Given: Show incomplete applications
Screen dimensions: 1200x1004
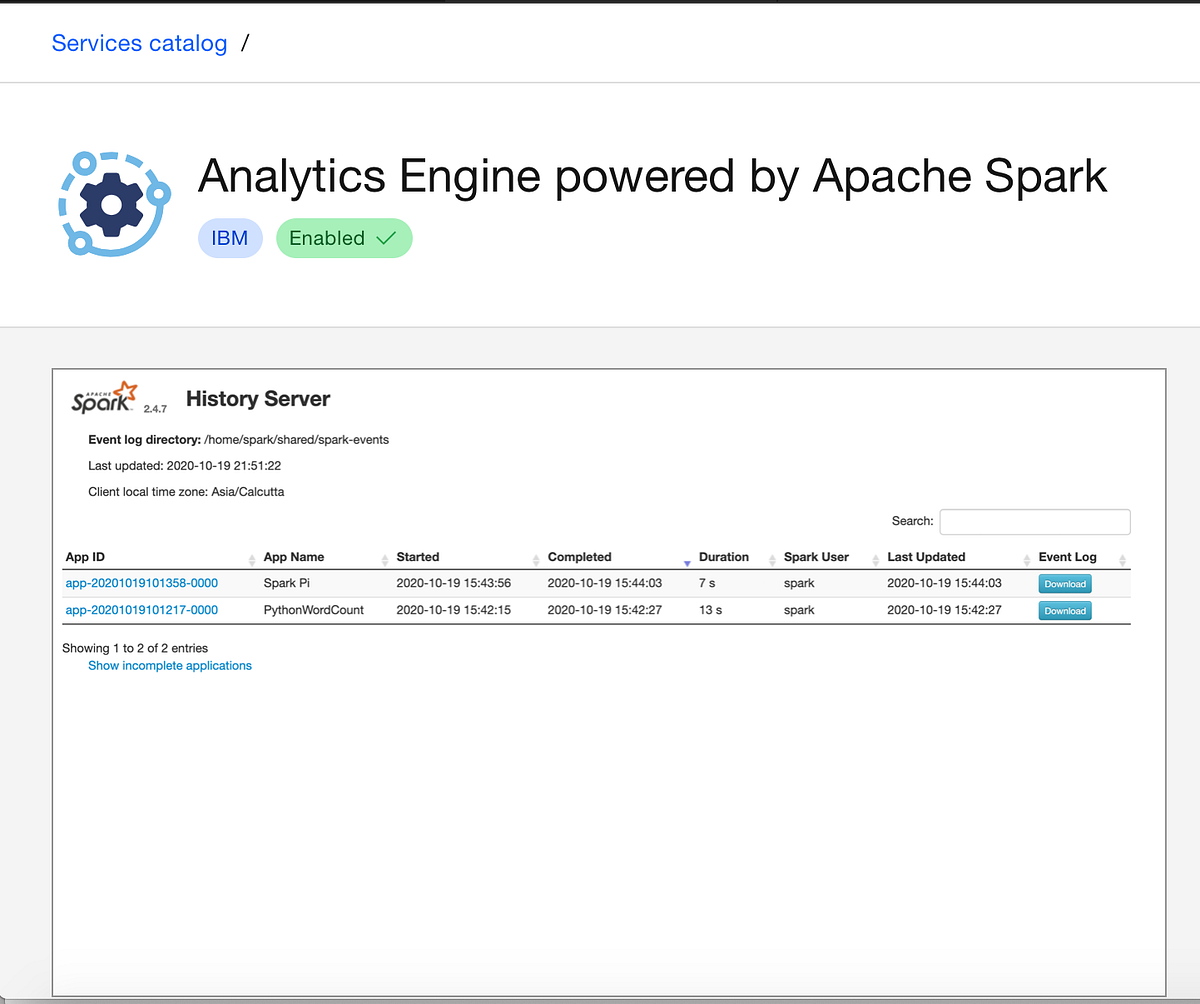Looking at the screenshot, I should point(169,665).
